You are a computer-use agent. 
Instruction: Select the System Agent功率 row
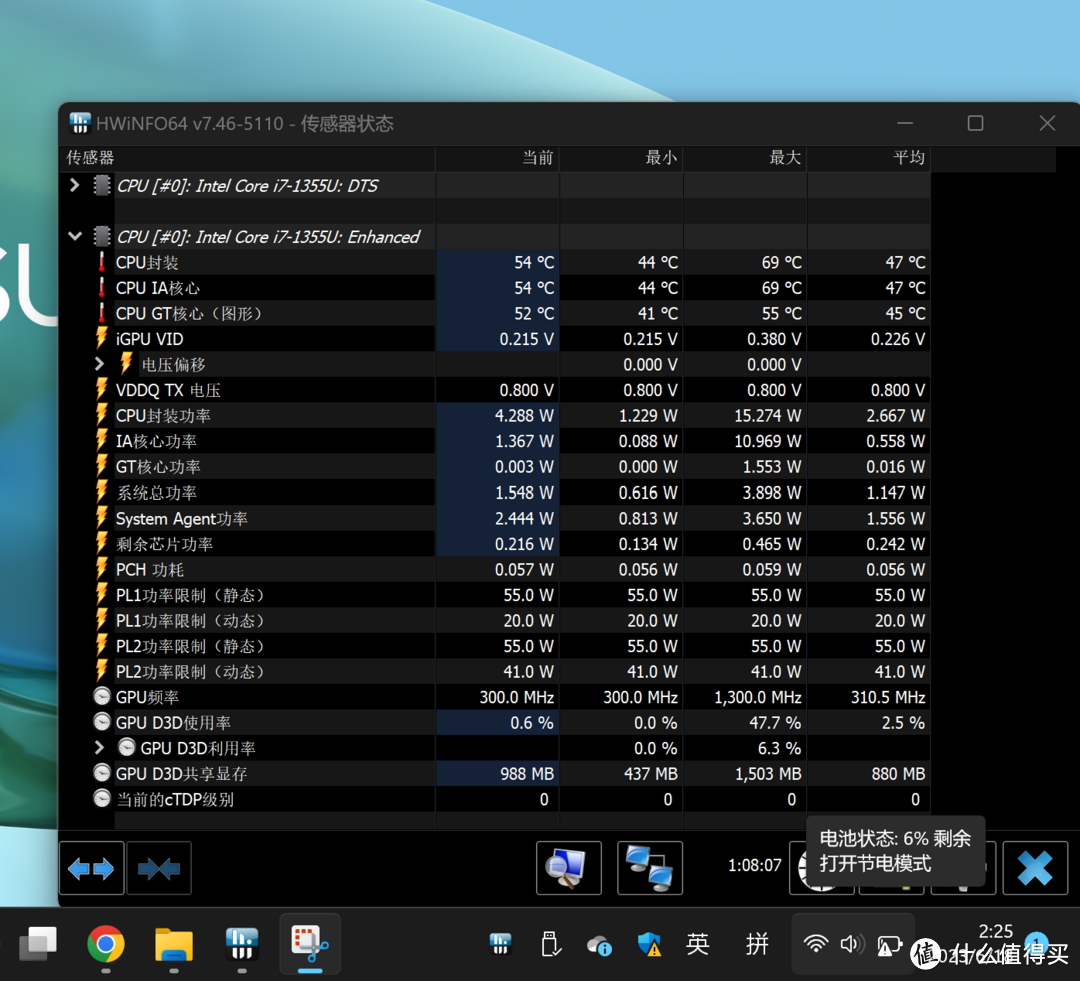495,518
